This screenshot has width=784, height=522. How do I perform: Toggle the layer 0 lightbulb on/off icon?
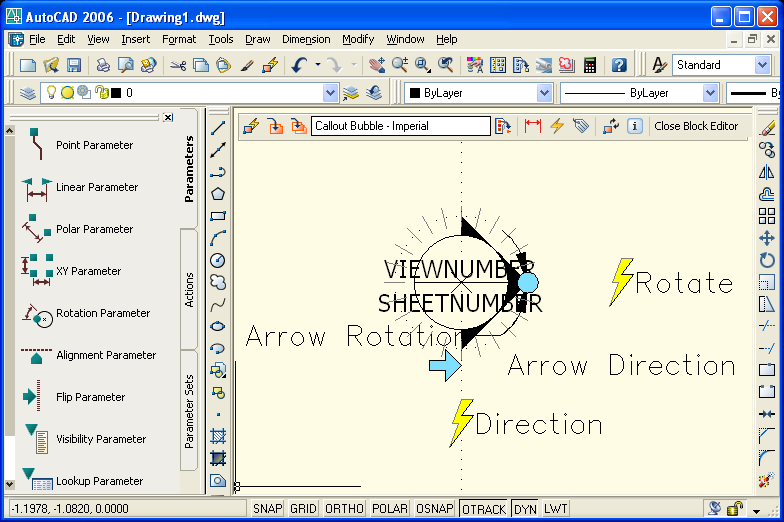click(51, 92)
